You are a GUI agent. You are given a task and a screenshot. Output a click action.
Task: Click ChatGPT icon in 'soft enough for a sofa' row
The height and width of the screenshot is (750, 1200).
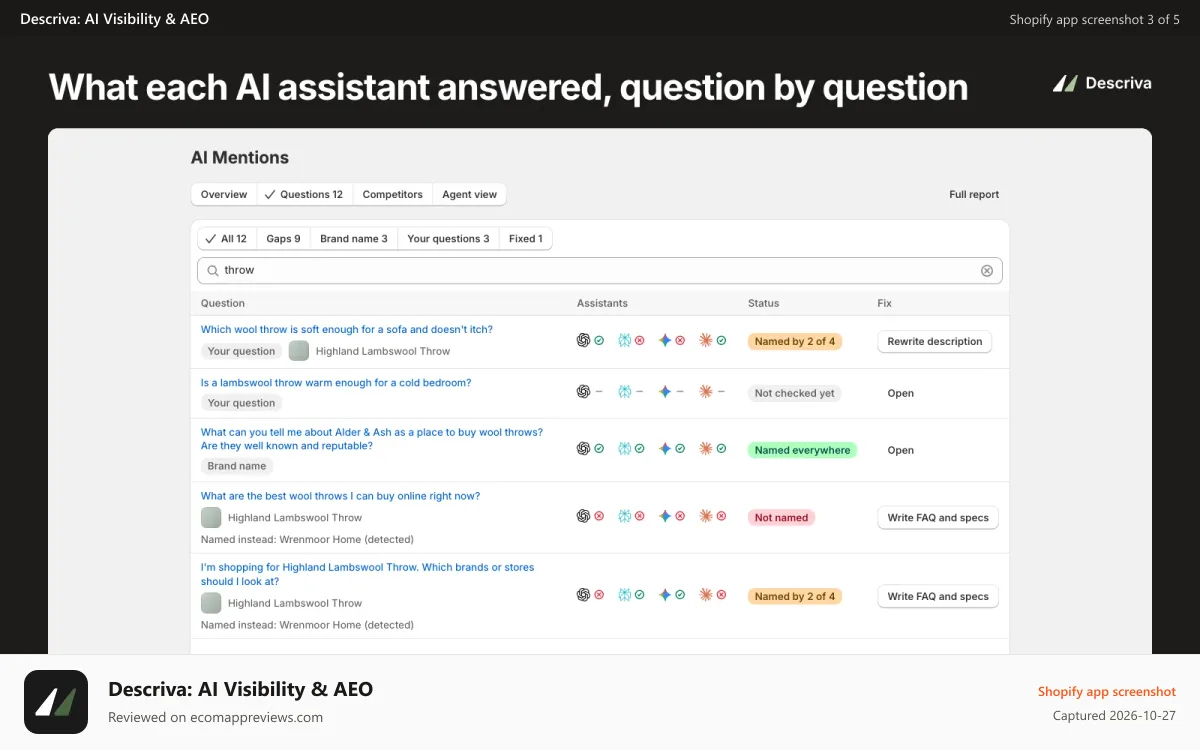click(x=583, y=340)
